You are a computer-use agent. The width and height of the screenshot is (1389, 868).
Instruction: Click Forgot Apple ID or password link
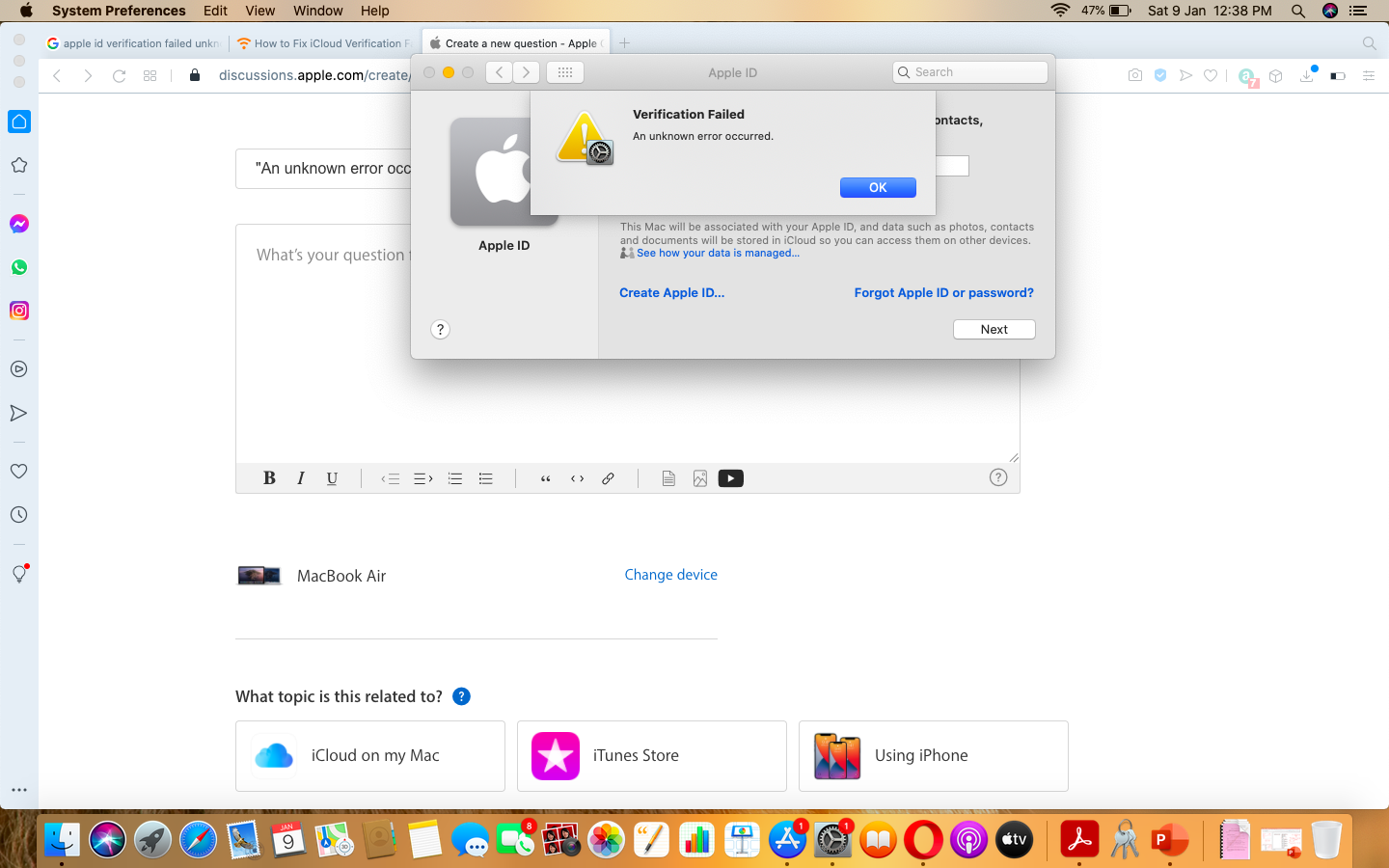[x=943, y=292]
